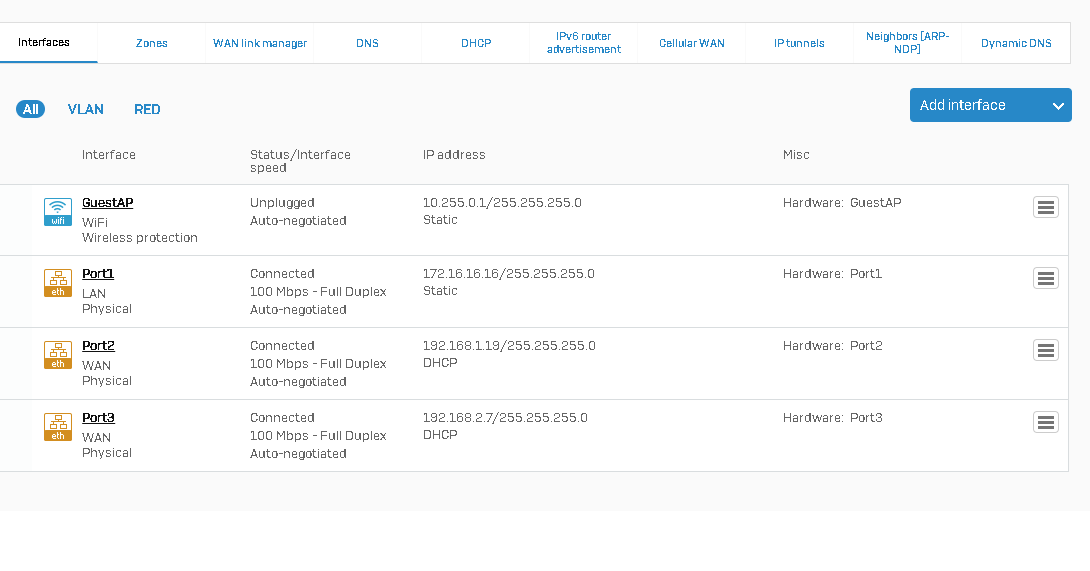Expand the Add interface dropdown
The image size is (1090, 571).
tap(991, 105)
